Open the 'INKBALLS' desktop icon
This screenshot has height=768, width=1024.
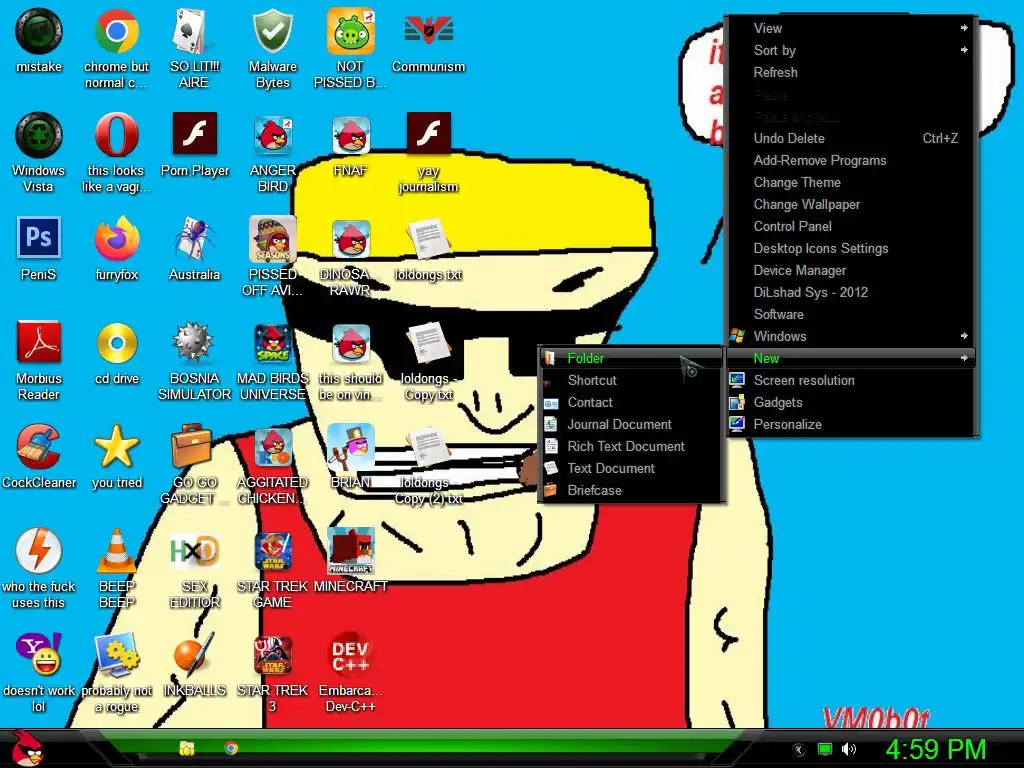click(x=194, y=654)
